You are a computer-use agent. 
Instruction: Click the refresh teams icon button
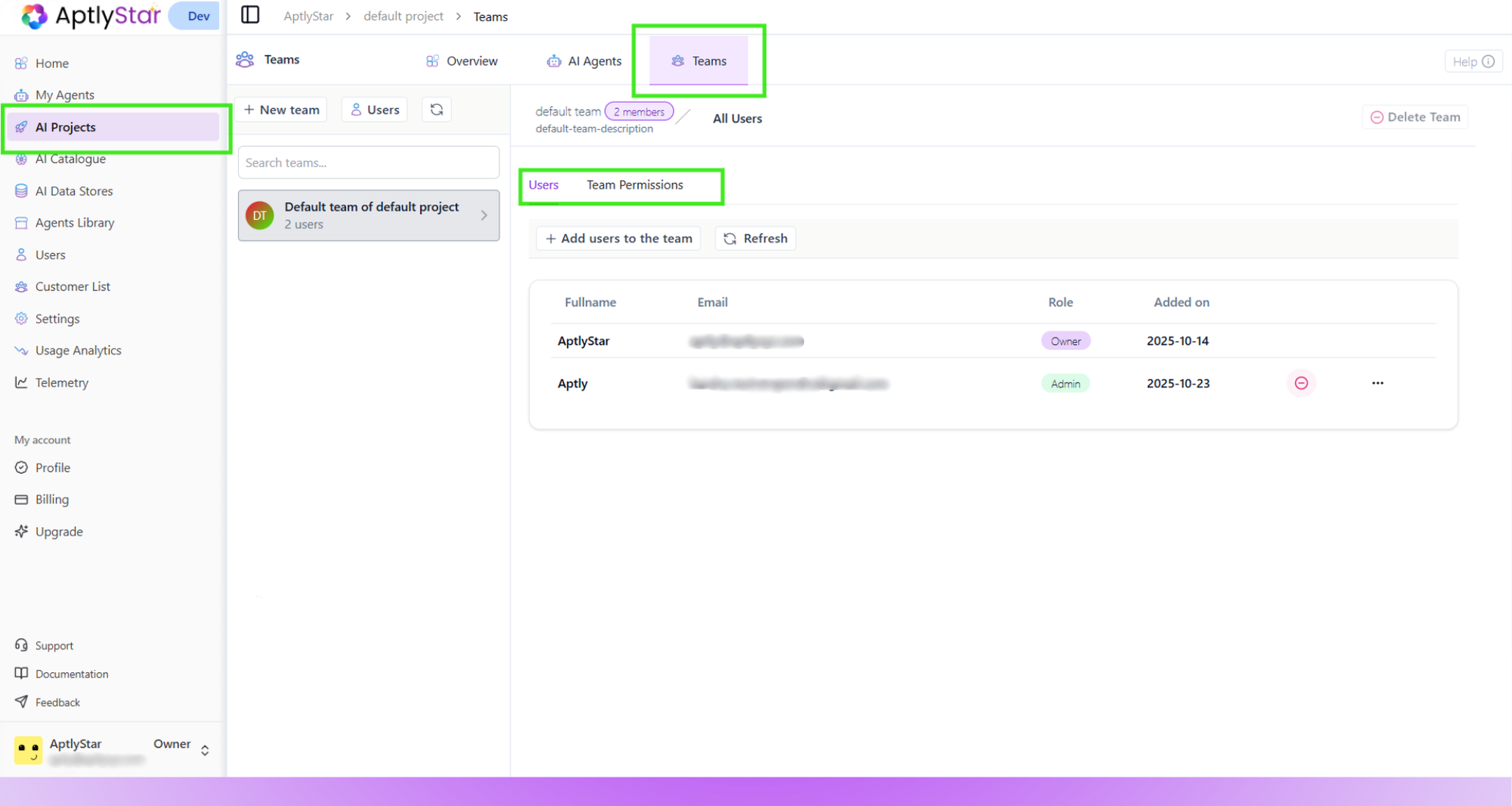(x=436, y=110)
